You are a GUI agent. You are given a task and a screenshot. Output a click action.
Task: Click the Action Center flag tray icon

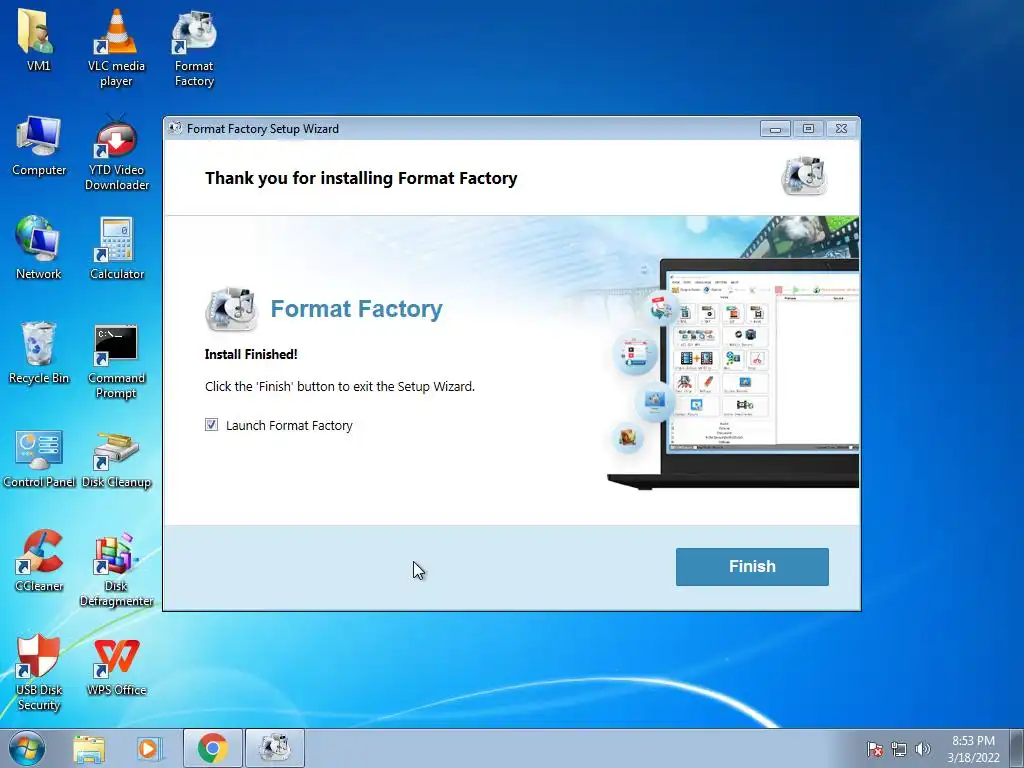point(874,749)
